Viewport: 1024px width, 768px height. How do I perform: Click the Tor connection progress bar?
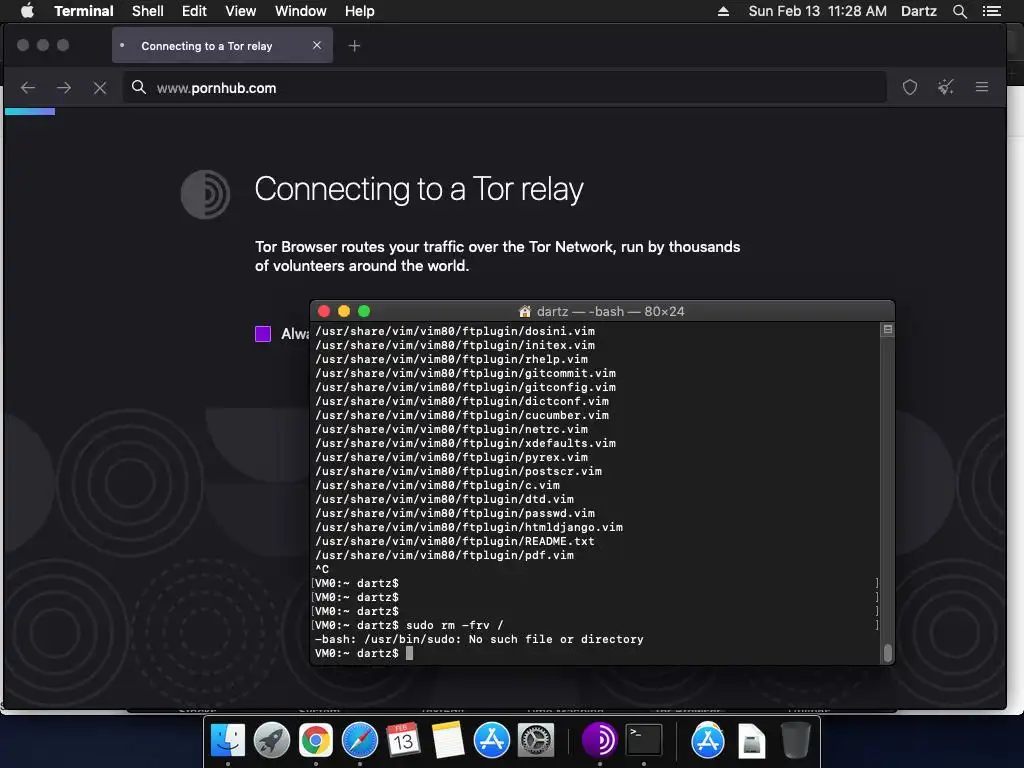[30, 112]
